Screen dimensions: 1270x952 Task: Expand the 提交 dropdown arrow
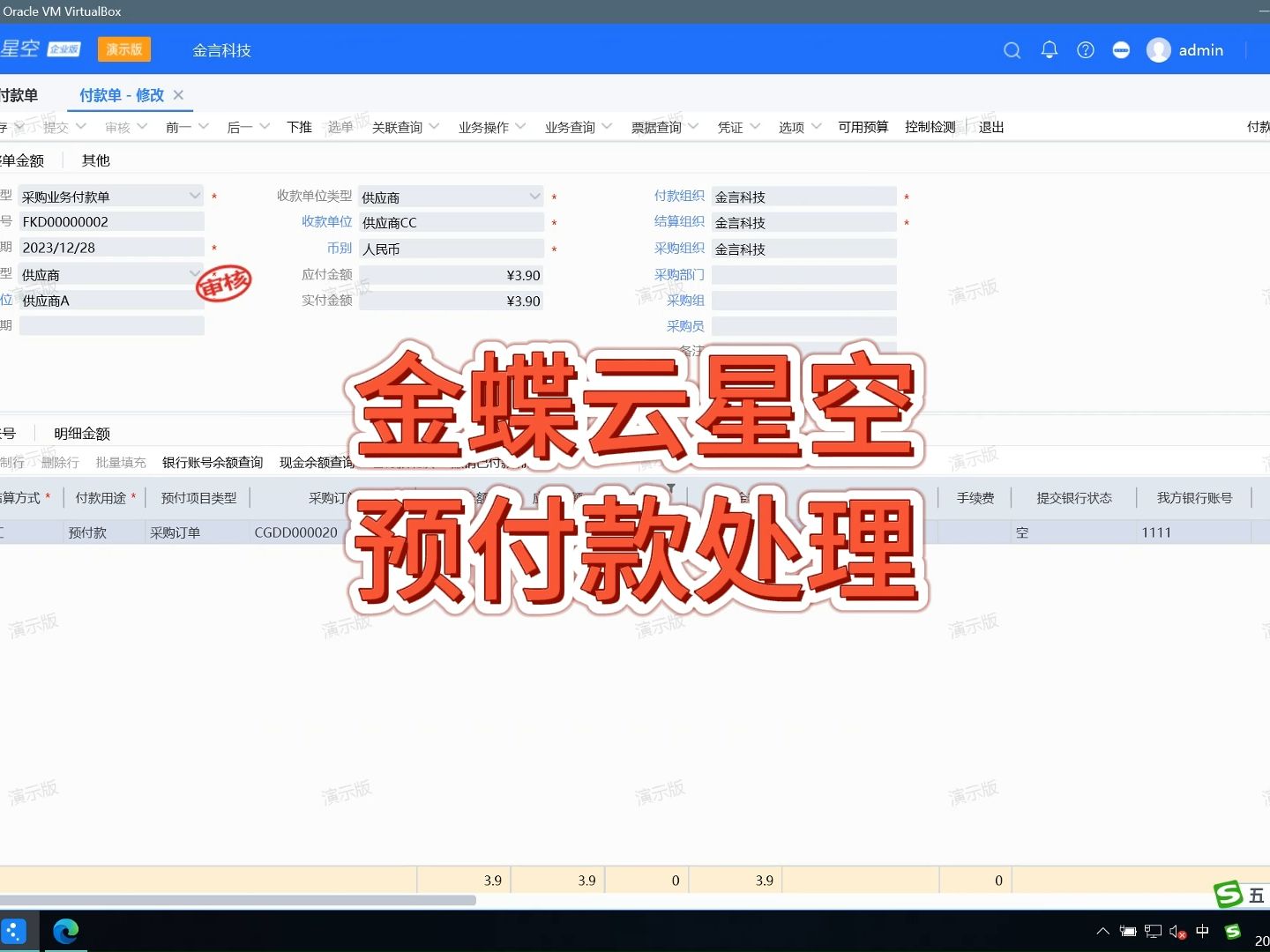tap(81, 126)
